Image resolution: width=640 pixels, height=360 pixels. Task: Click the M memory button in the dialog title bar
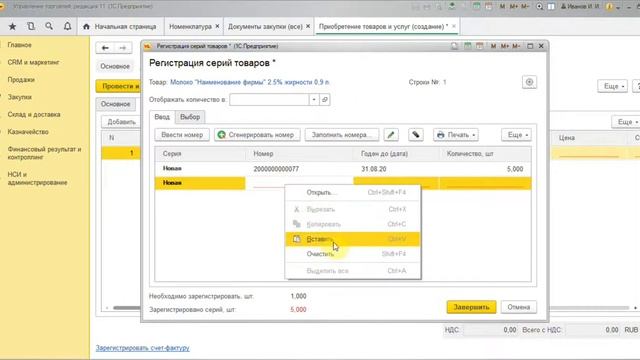click(x=493, y=46)
